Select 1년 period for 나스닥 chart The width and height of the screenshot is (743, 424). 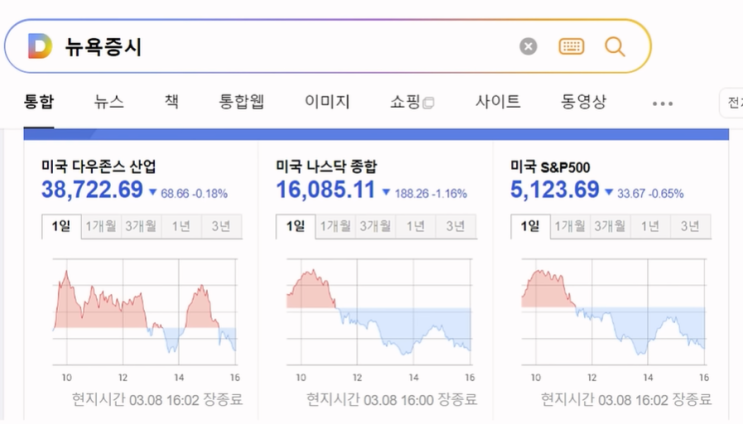[416, 226]
